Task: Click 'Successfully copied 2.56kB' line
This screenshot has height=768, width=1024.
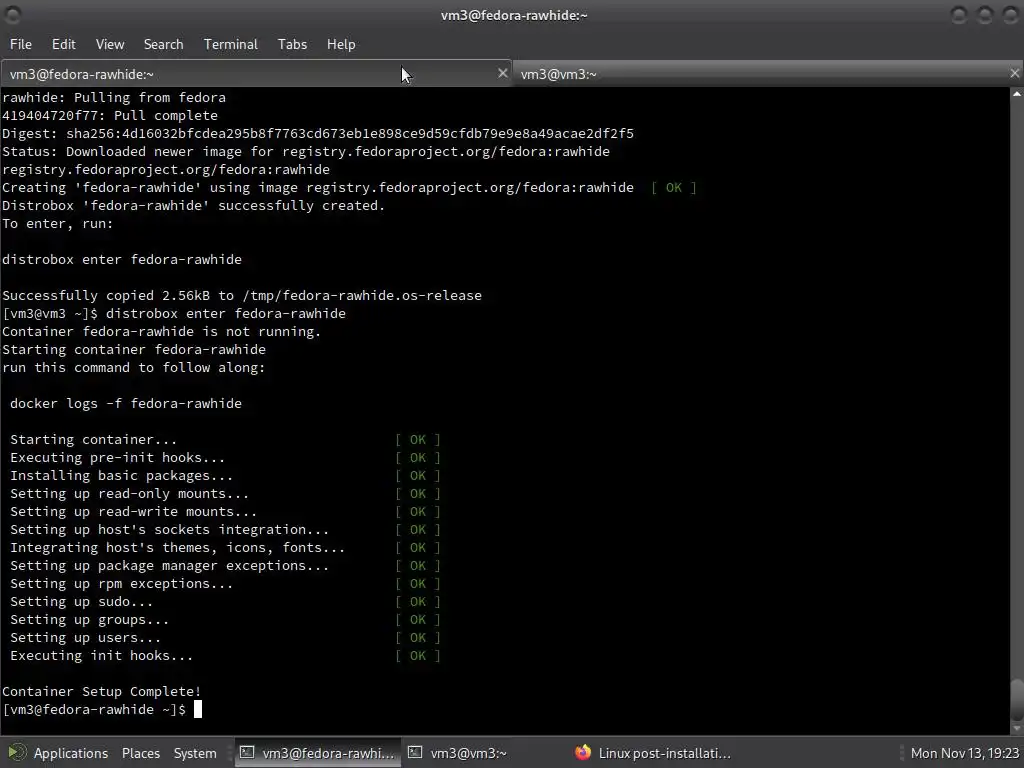Action: coord(242,295)
